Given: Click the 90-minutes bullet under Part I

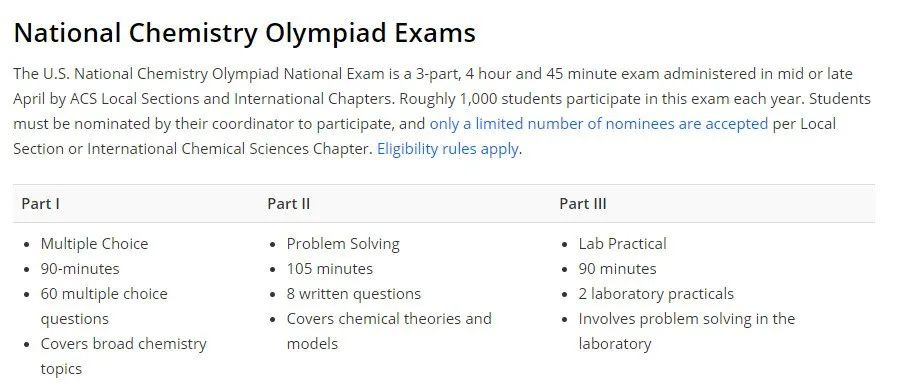Looking at the screenshot, I should (x=80, y=269).
